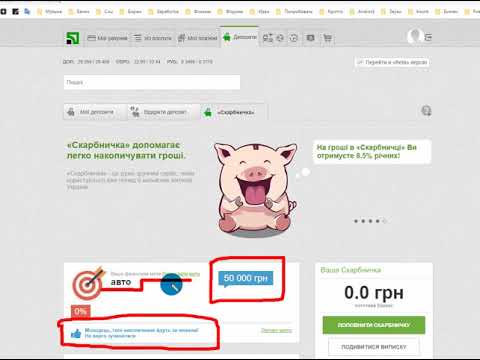Select the Депозити tab
This screenshot has height=360, width=480.
(x=240, y=37)
